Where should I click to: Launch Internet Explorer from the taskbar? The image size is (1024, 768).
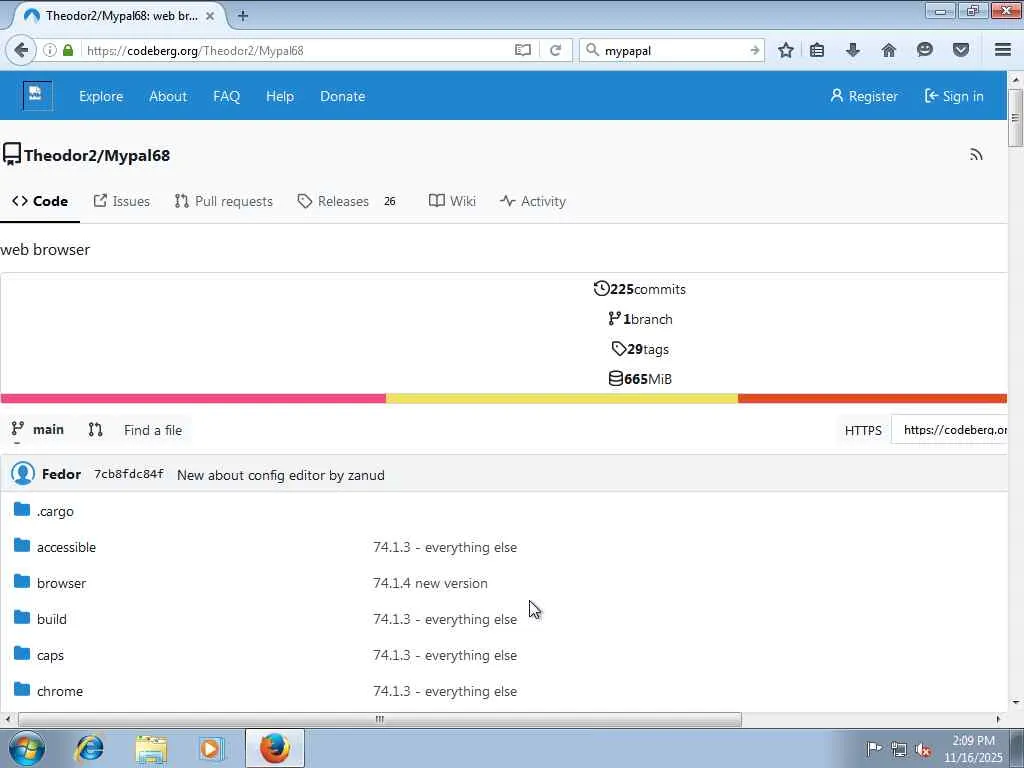coord(89,748)
